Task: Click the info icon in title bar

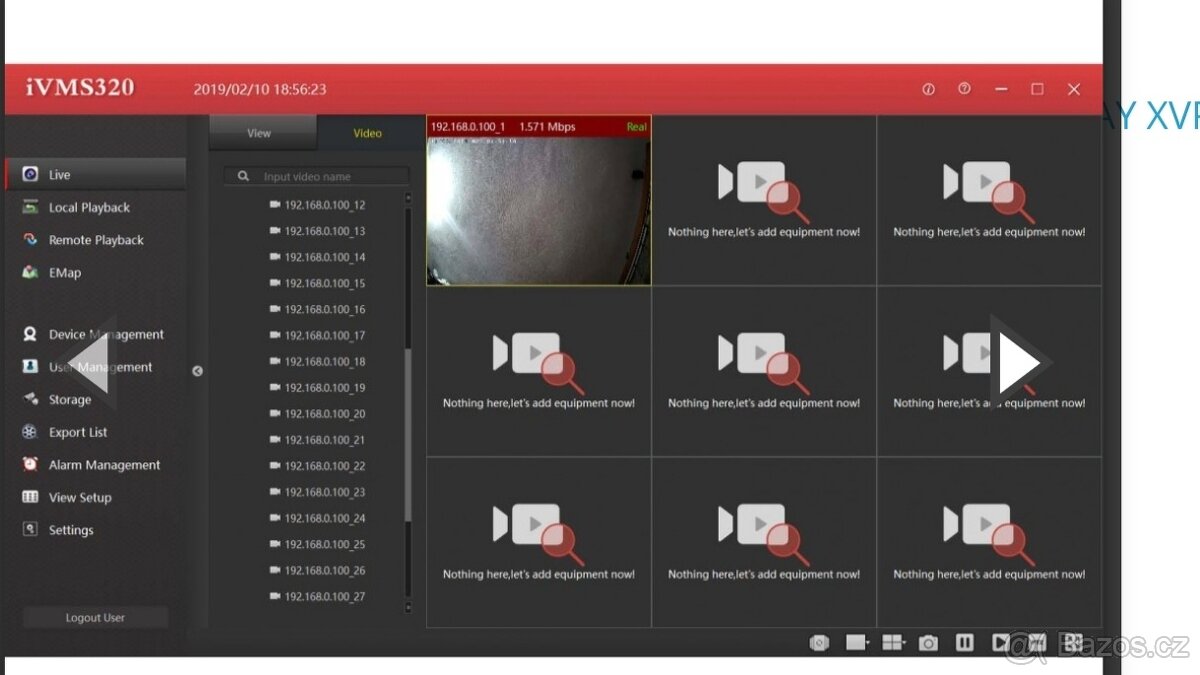Action: click(928, 89)
